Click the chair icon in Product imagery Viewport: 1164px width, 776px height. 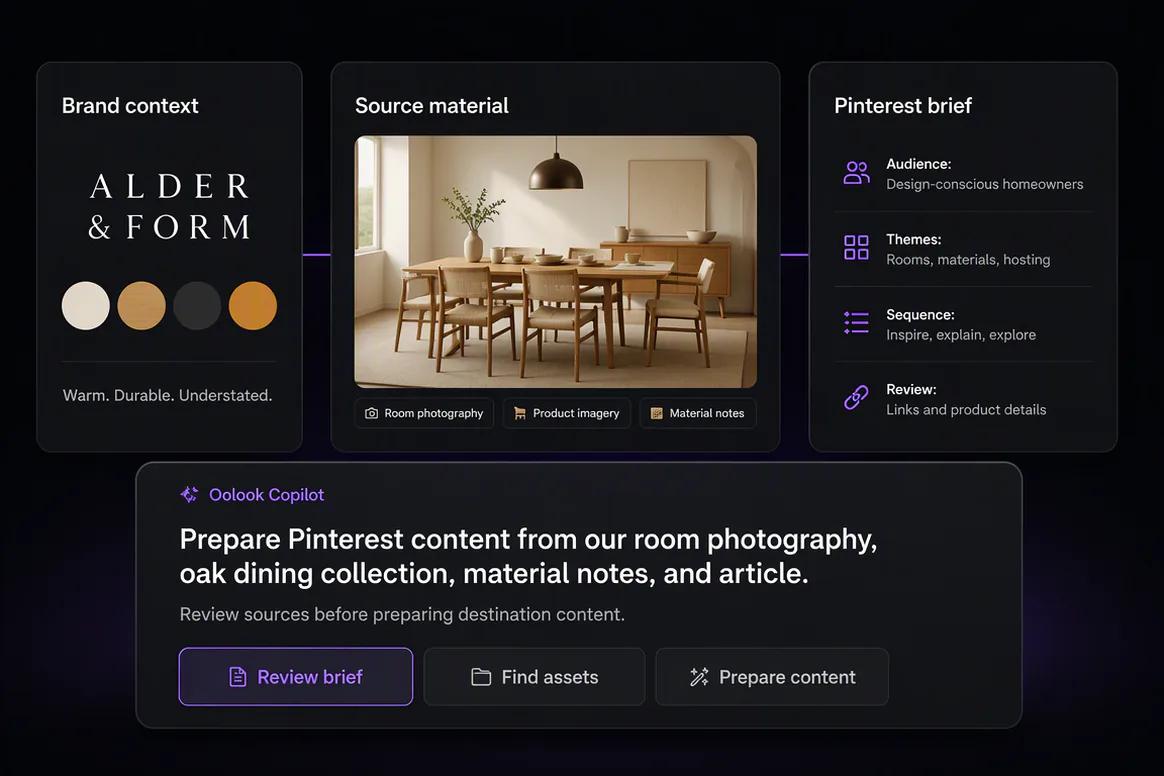pyautogui.click(x=520, y=414)
